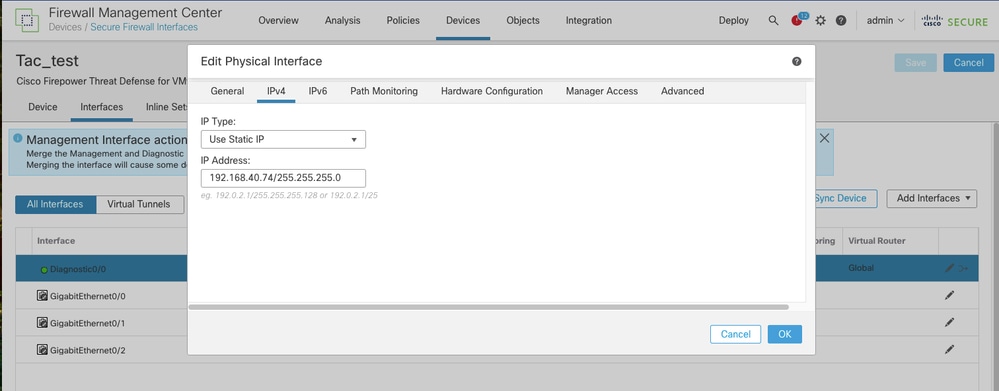
Task: Click the Save button at top right
Action: 916,62
